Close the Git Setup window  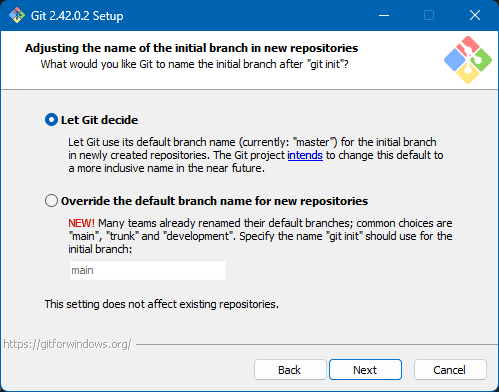click(x=475, y=15)
